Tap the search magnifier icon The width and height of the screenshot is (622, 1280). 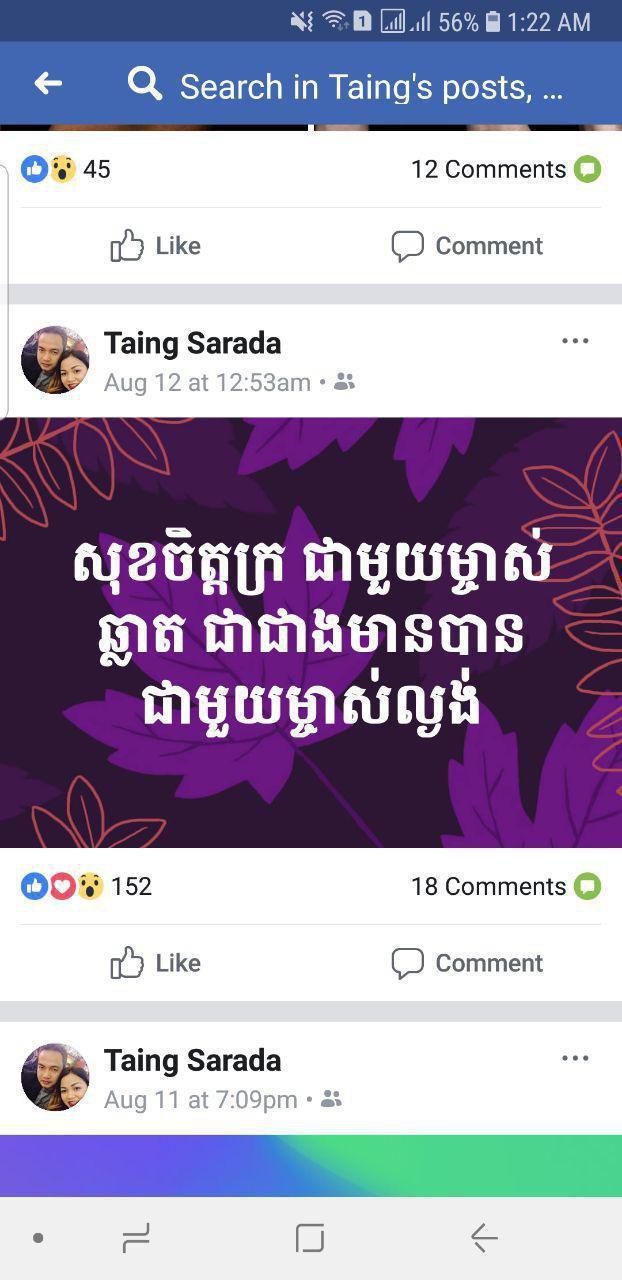coord(145,85)
